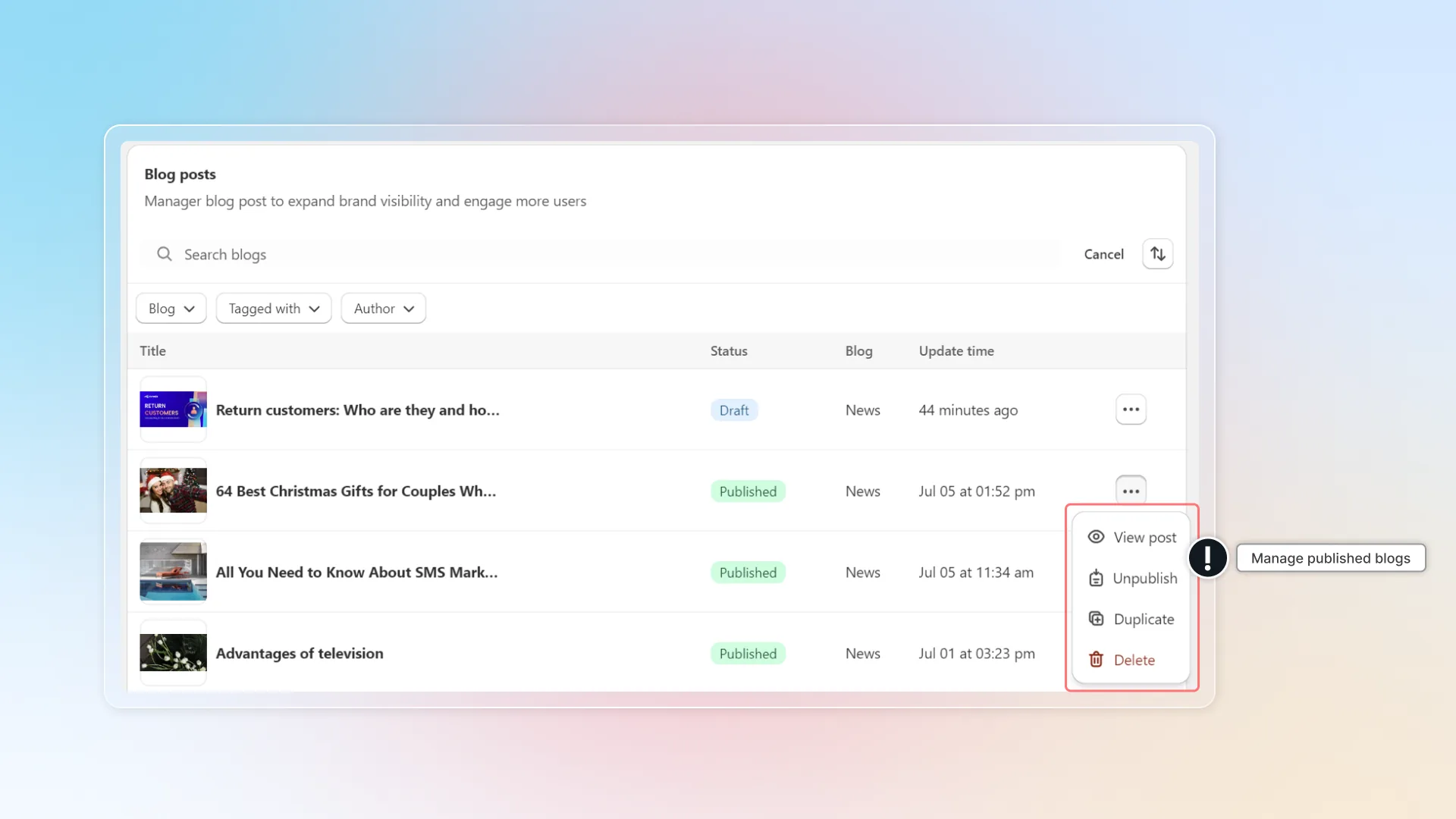The width and height of the screenshot is (1456, 819).
Task: Click the Update time column header
Action: [x=956, y=351]
